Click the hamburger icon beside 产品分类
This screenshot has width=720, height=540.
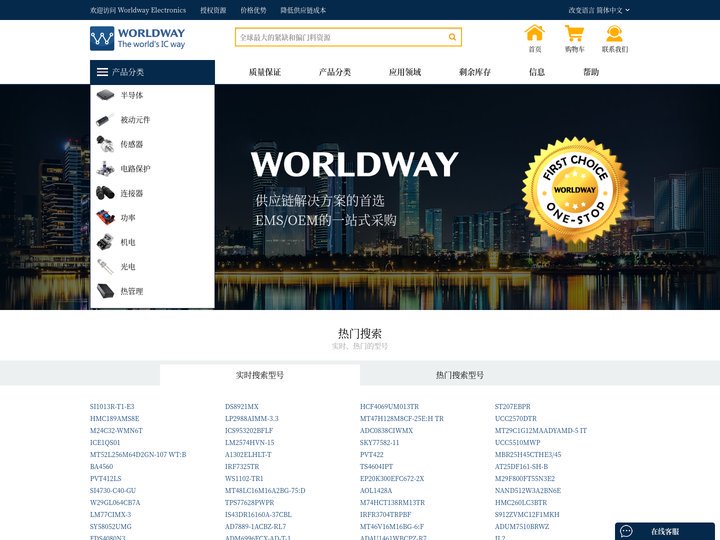pyautogui.click(x=102, y=72)
